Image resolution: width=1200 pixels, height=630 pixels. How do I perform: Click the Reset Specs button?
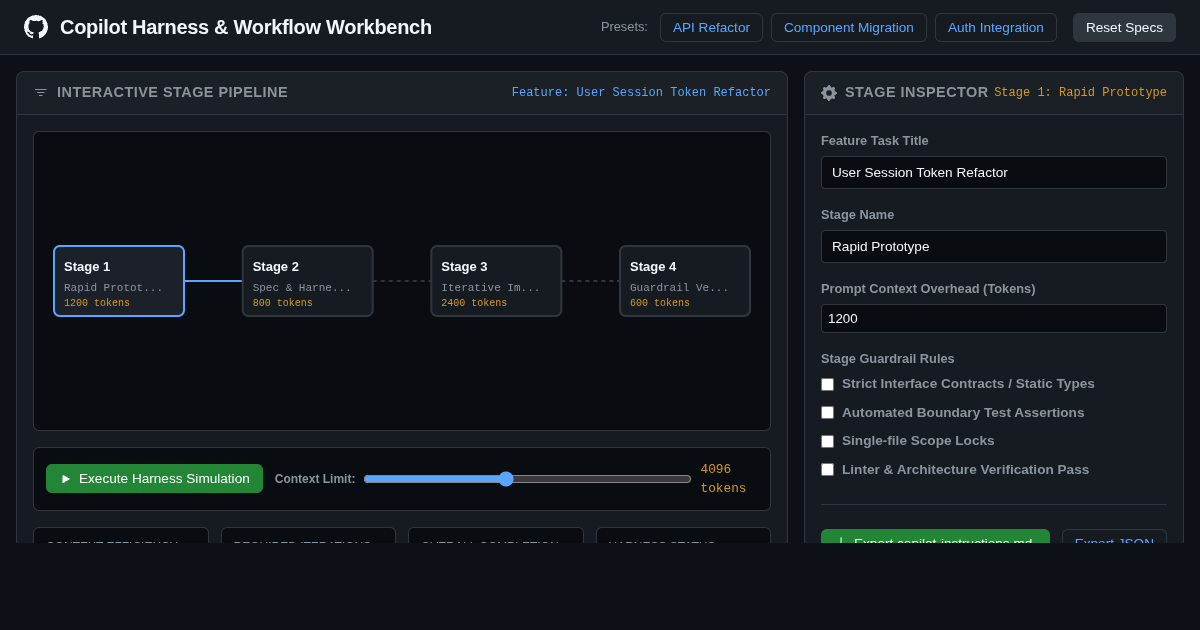pos(1124,27)
